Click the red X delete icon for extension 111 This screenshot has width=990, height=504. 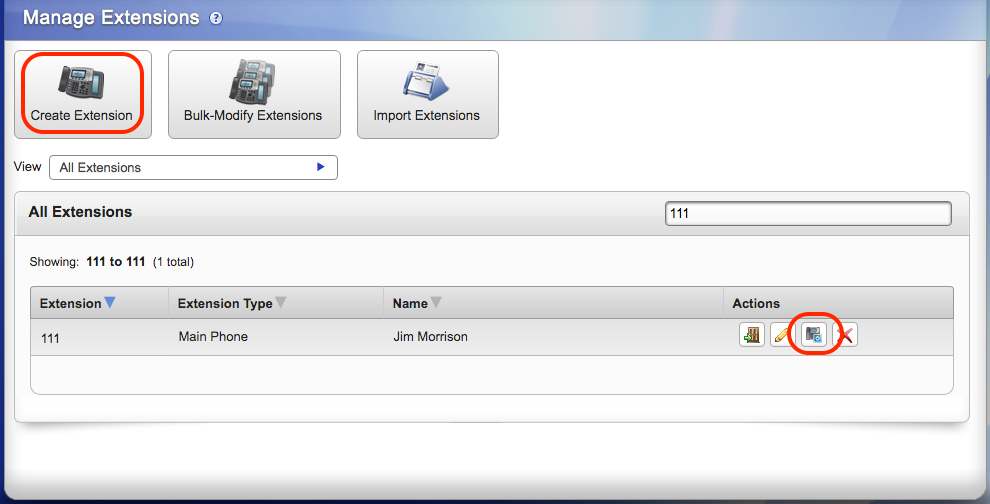pyautogui.click(x=845, y=335)
